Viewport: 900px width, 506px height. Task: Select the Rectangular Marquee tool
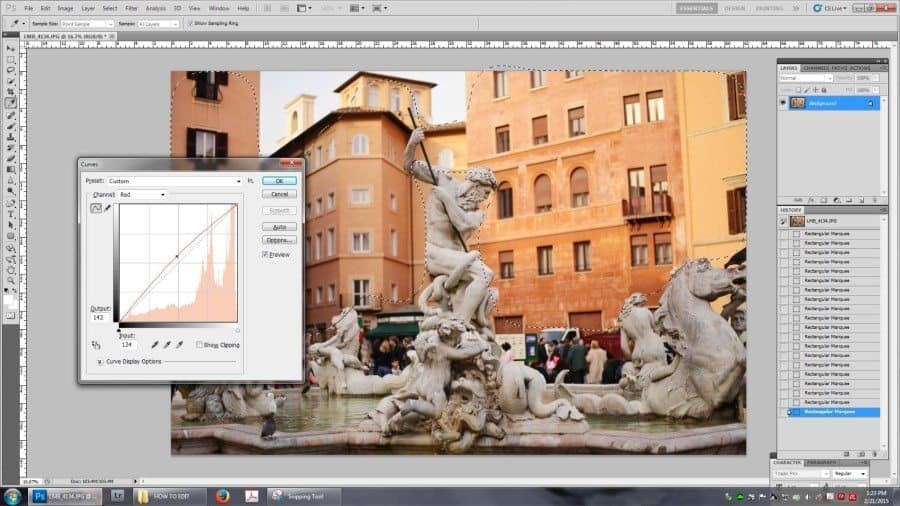[x=11, y=60]
